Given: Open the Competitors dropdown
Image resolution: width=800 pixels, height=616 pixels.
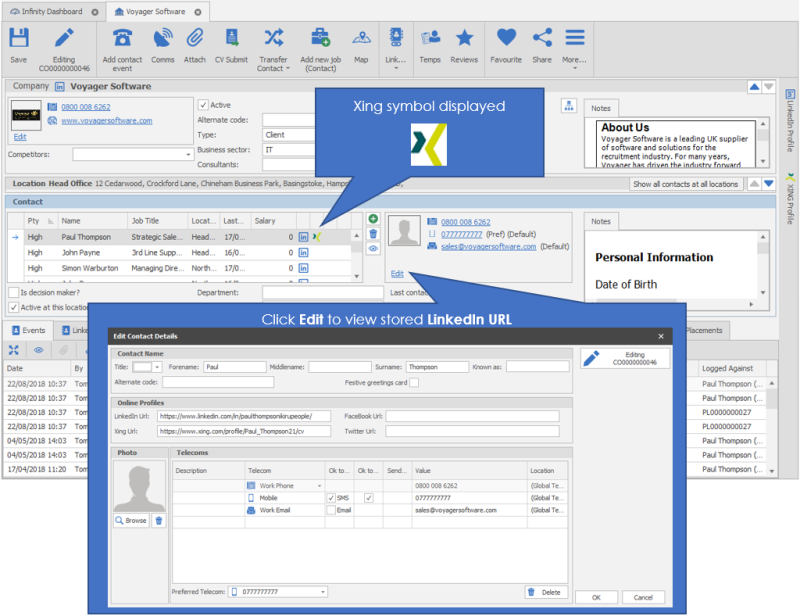Looking at the screenshot, I should [188, 155].
